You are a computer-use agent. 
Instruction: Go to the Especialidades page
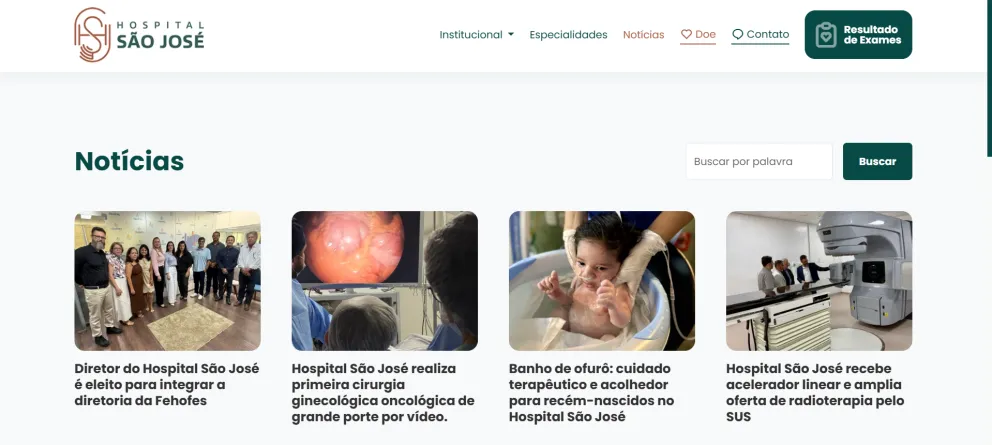(x=568, y=35)
